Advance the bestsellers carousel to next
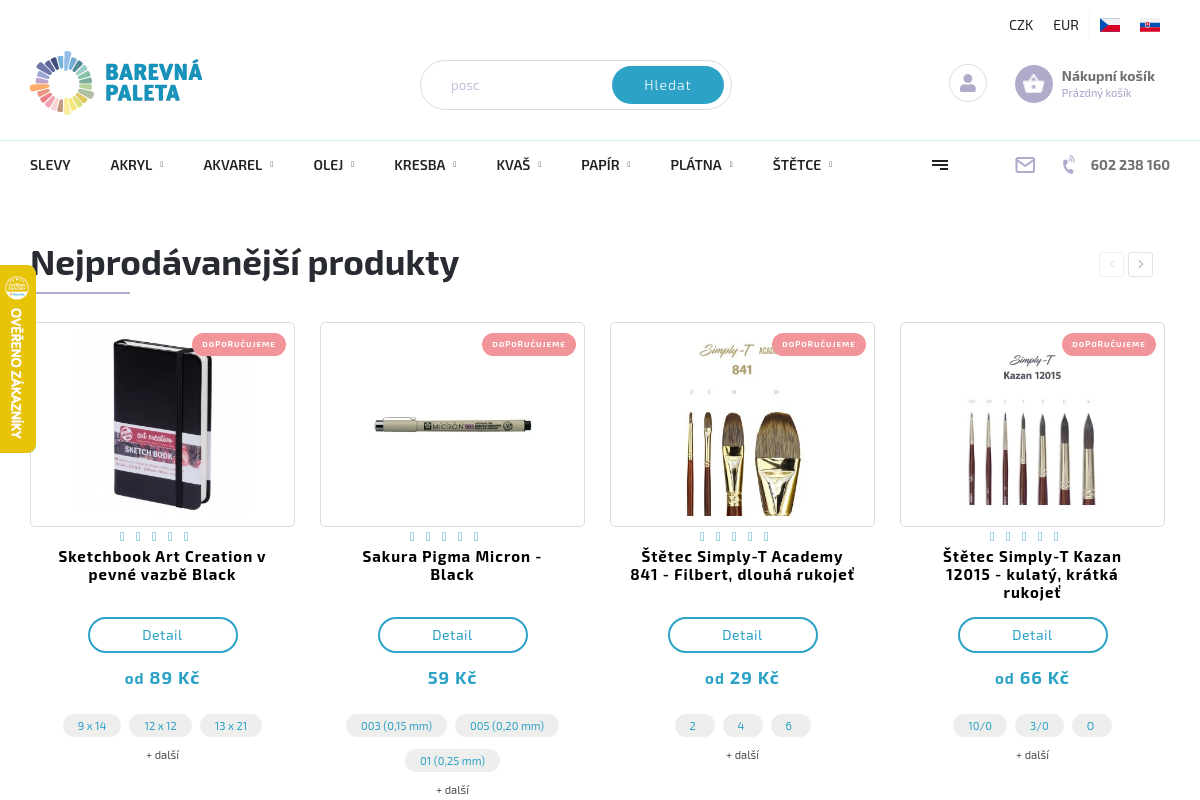This screenshot has width=1200, height=800. 1140,264
